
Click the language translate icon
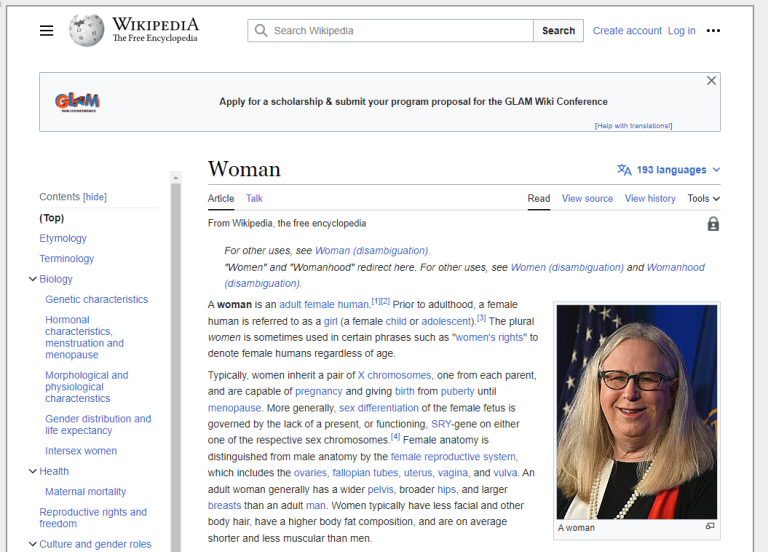click(624, 170)
